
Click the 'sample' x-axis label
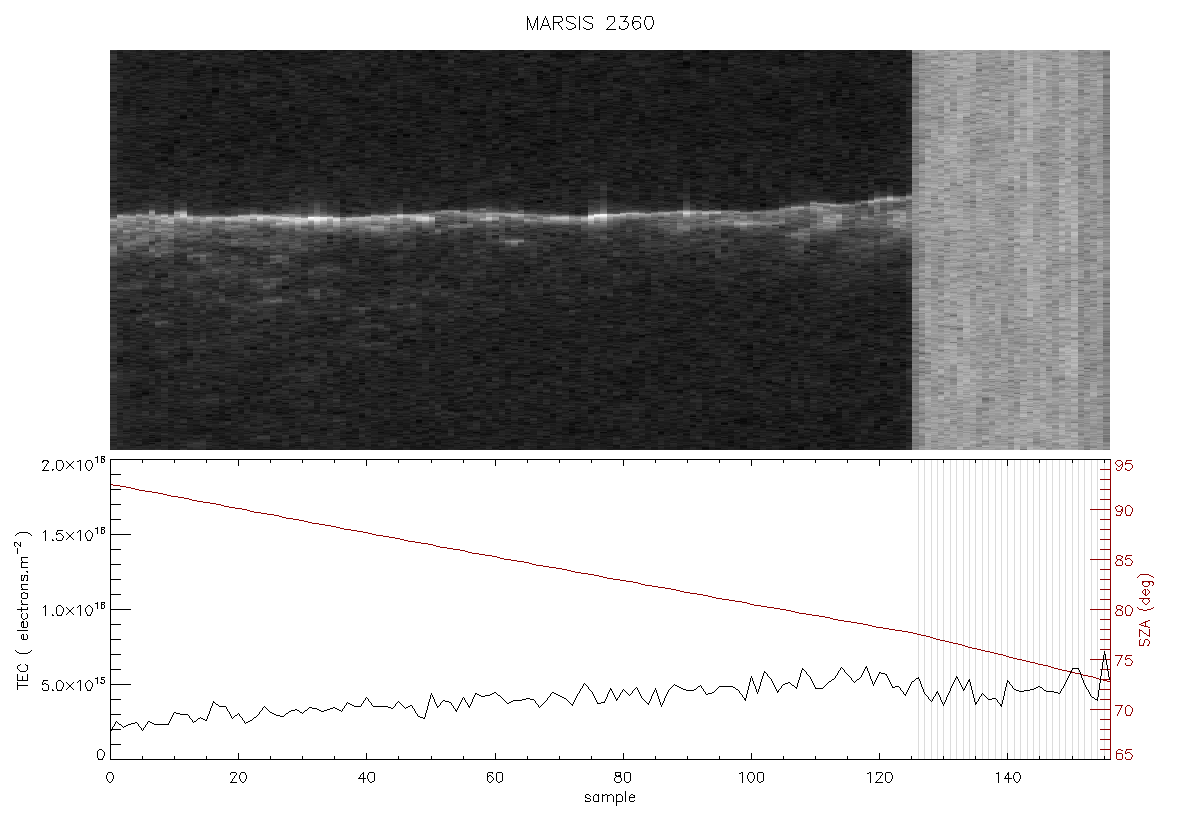[610, 797]
